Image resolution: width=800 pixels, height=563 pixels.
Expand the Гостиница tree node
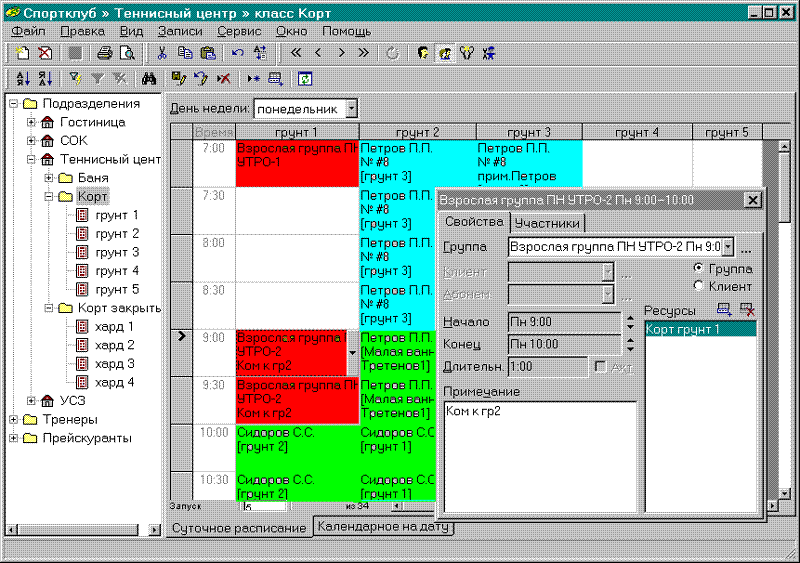click(x=31, y=122)
